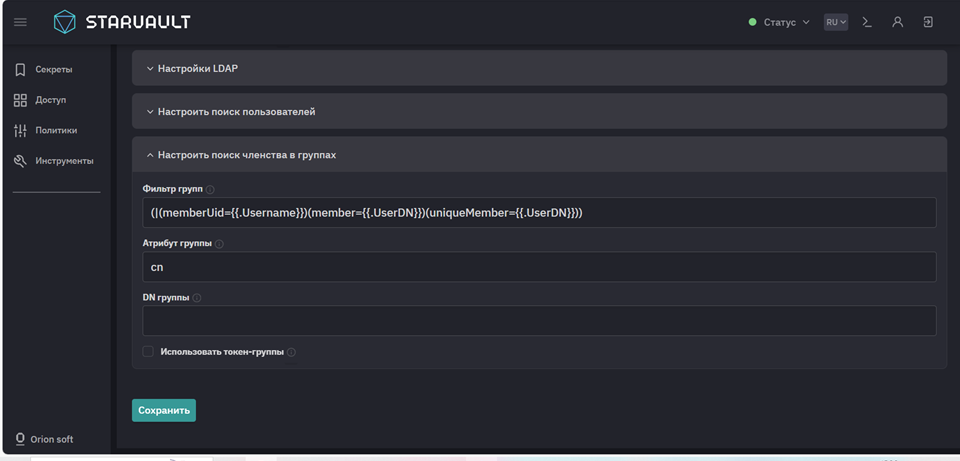Viewport: 960px width, 461px height.
Task: Open the console terminal icon
Action: point(867,22)
